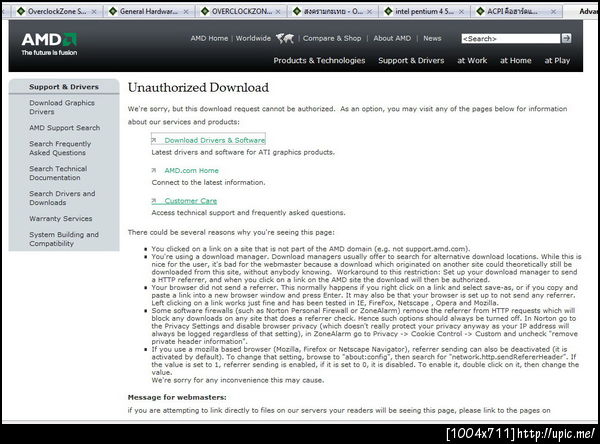Click Support & Drivers sidebar heading
This screenshot has width=600, height=444.
(64, 87)
